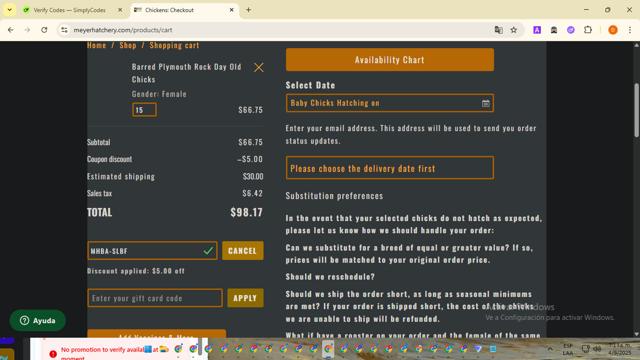Click the Add Vaccines & More button
The image size is (640, 360).
pos(157,333)
